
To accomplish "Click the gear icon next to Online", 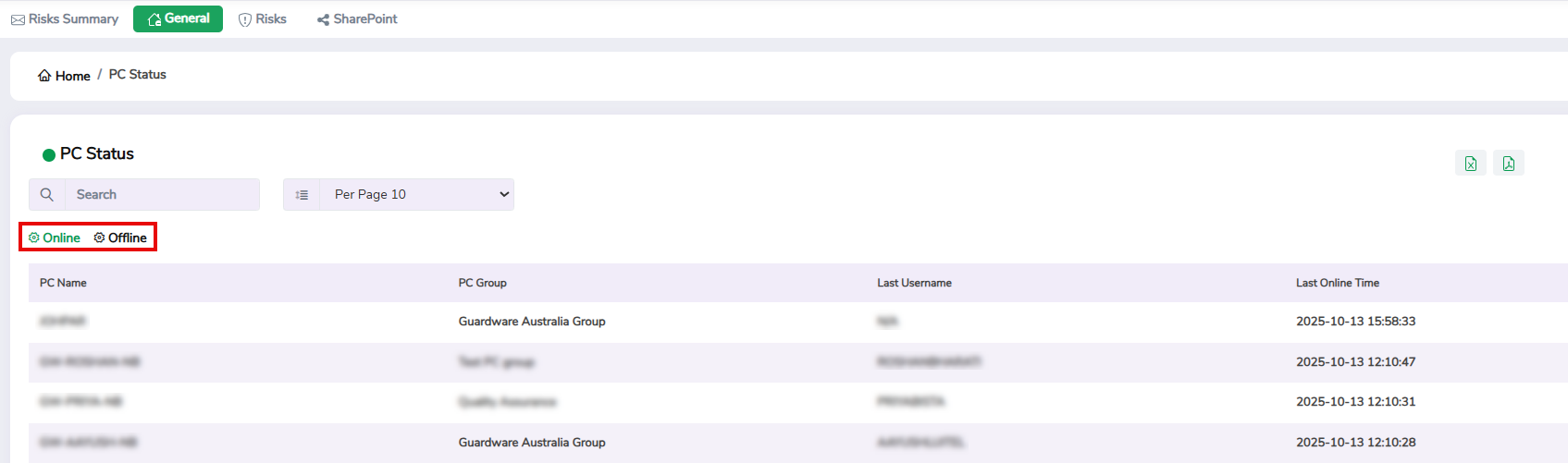I will coord(34,238).
